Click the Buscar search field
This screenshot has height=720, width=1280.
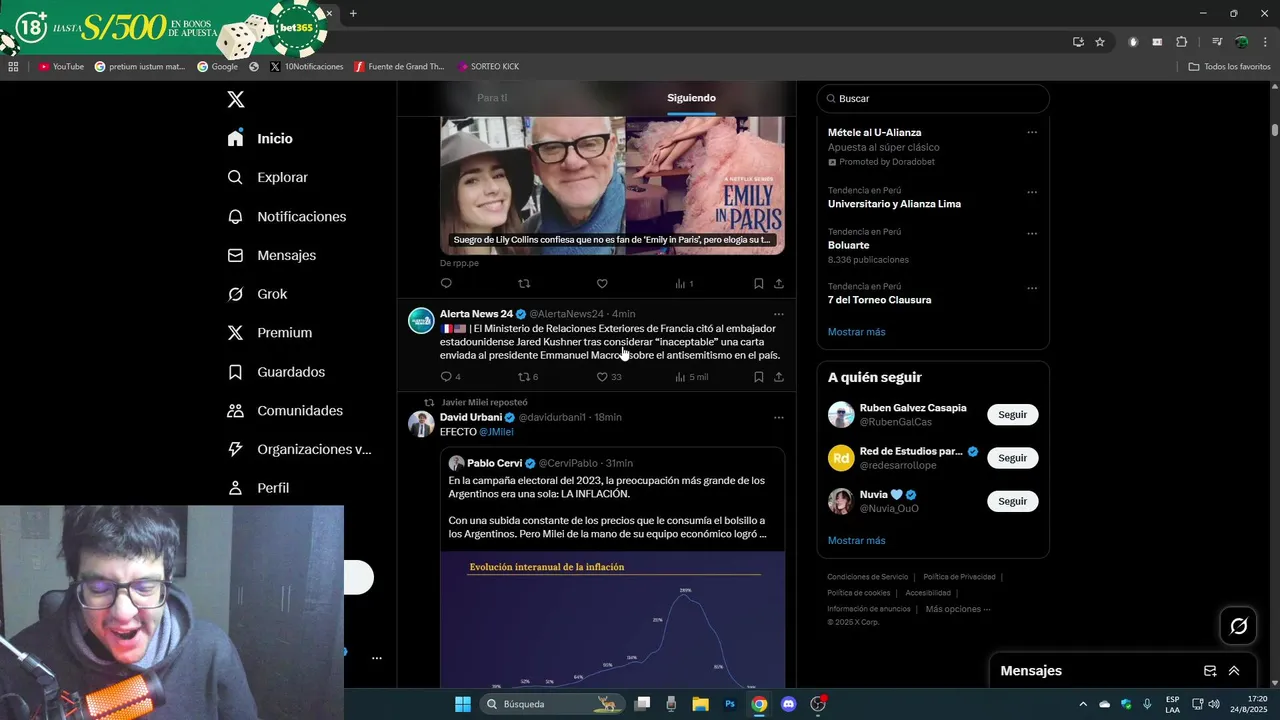tap(933, 99)
